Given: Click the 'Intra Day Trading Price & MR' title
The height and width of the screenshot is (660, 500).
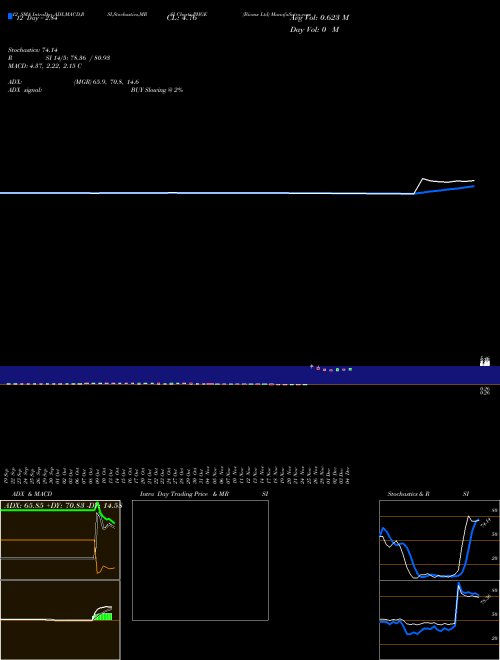Looking at the screenshot, I should click(184, 494).
